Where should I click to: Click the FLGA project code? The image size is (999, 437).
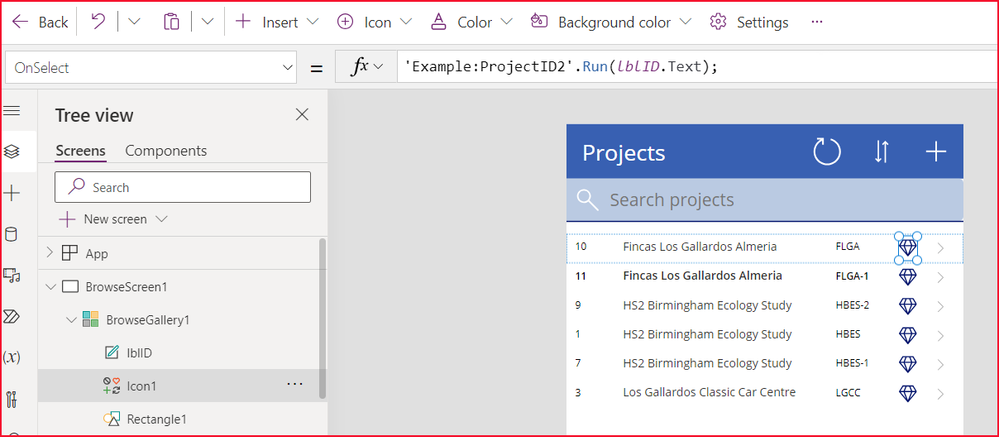click(x=847, y=247)
